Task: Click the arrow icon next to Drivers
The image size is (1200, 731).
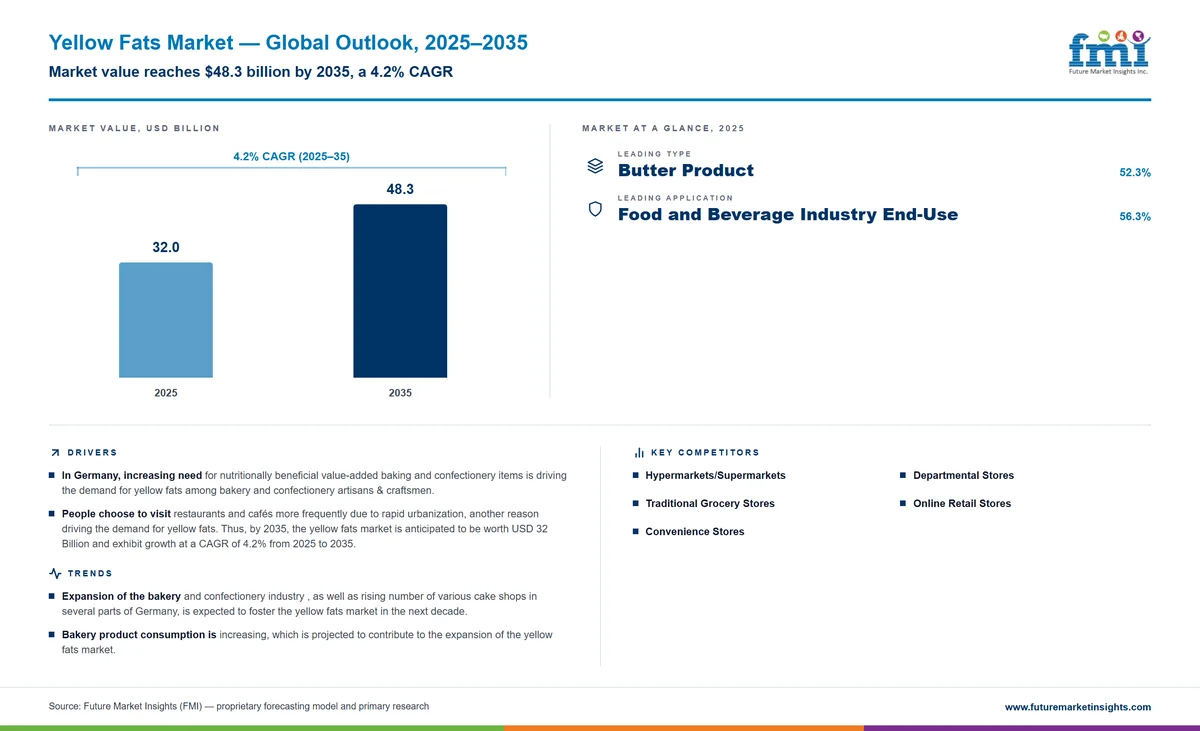Action: [x=55, y=453]
